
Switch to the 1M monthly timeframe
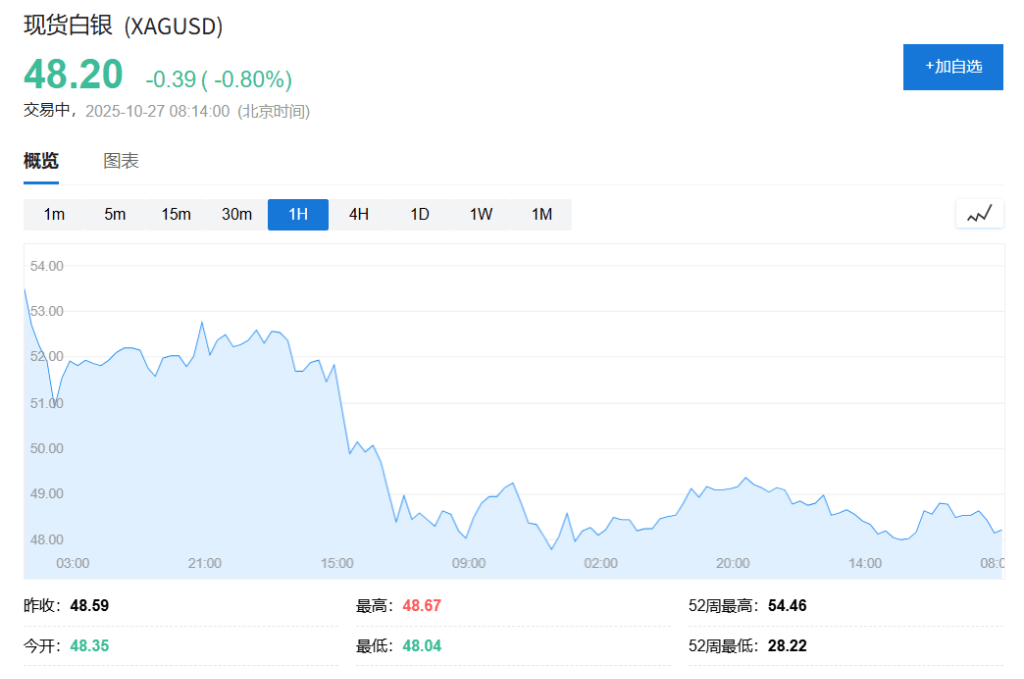click(542, 215)
